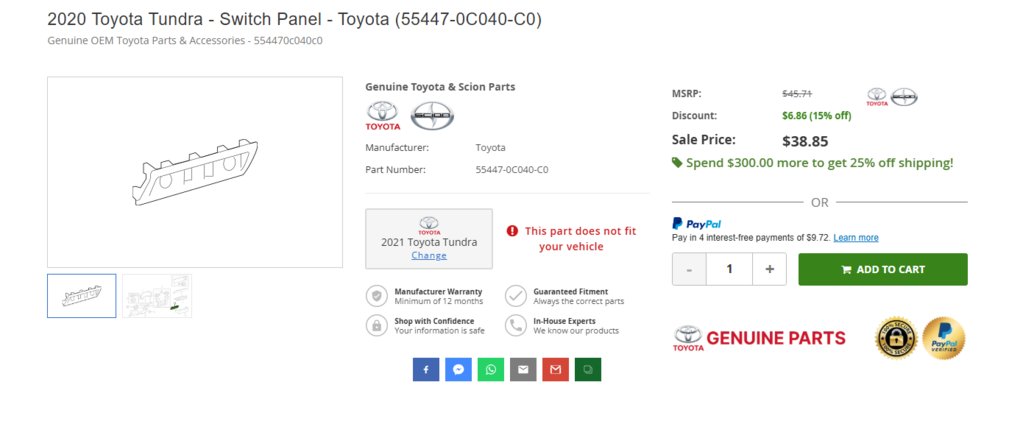1023x424 pixels.
Task: Share via the red Gmail icon
Action: [x=555, y=369]
